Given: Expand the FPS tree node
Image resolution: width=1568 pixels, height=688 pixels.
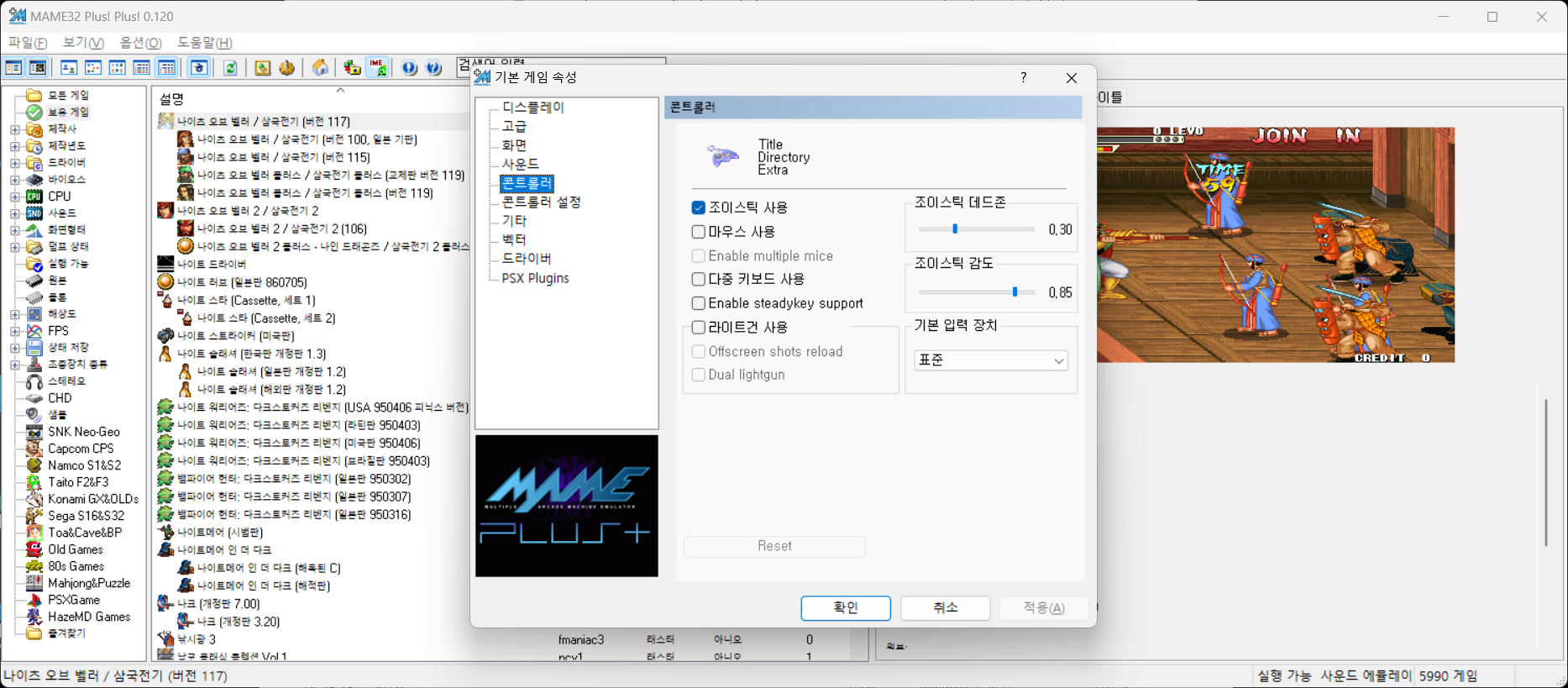Looking at the screenshot, I should pos(14,331).
